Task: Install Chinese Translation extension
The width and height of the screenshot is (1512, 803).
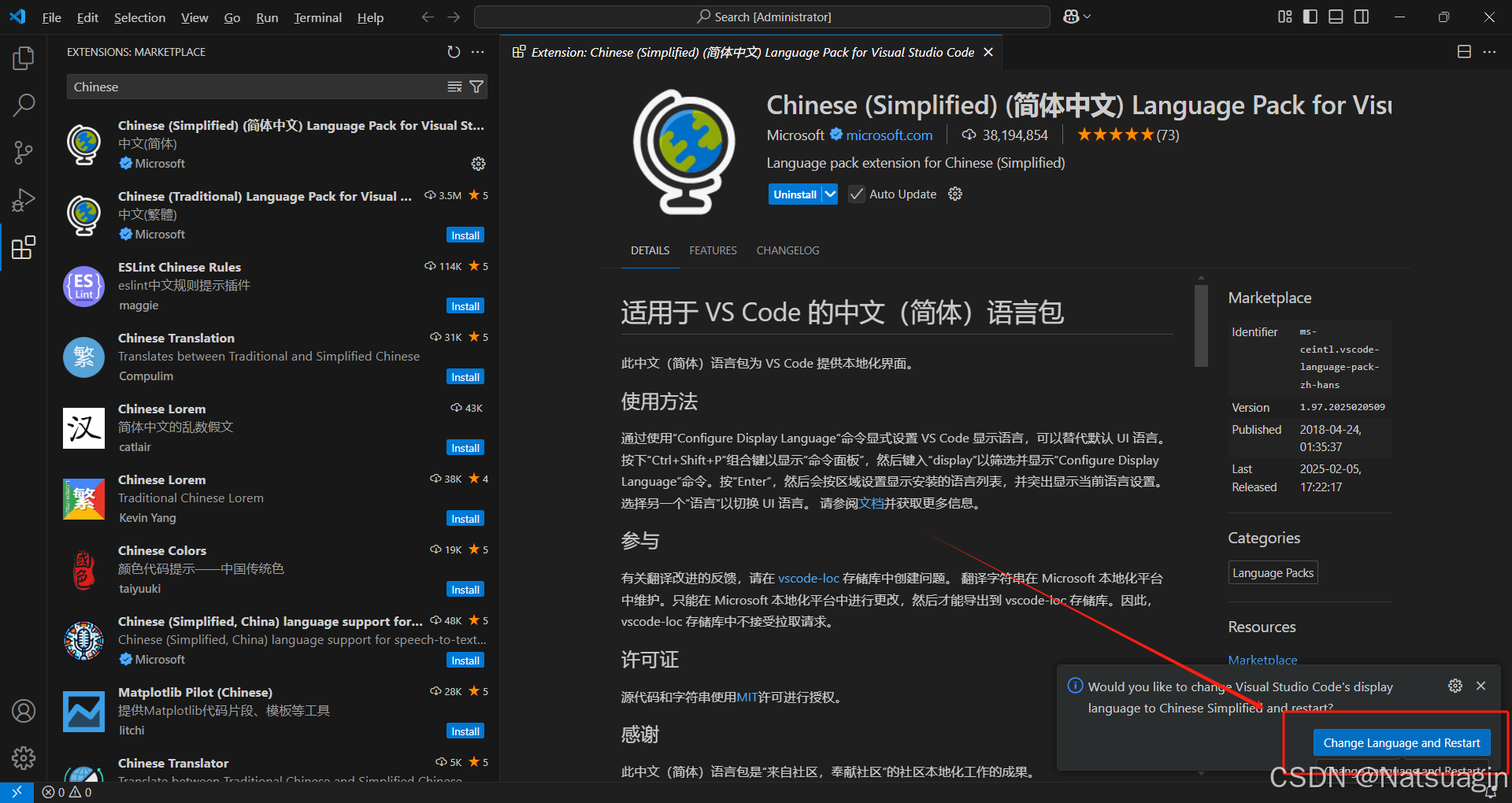Action: 465,377
